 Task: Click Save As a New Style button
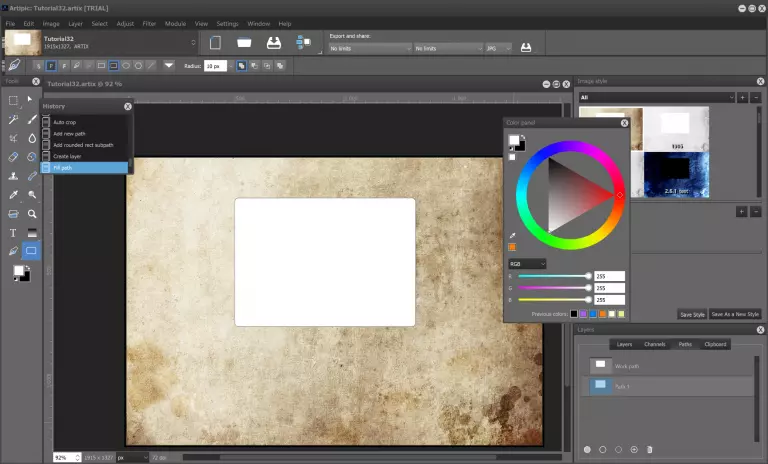click(x=736, y=314)
